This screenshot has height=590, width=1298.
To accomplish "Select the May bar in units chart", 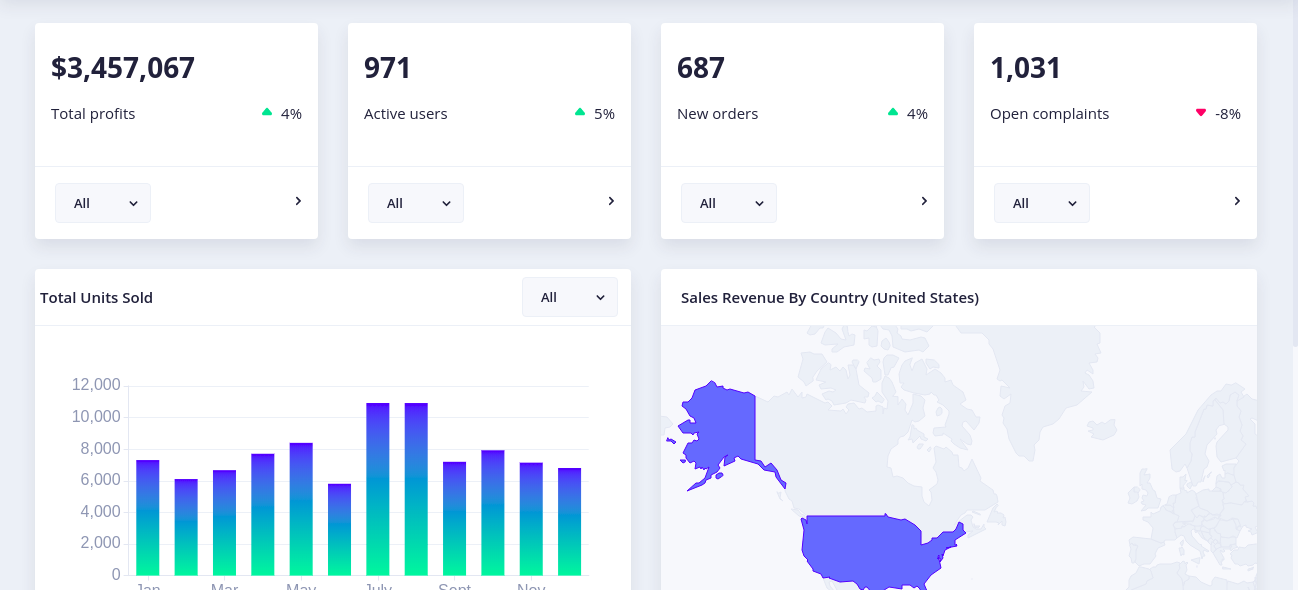I will point(301,509).
